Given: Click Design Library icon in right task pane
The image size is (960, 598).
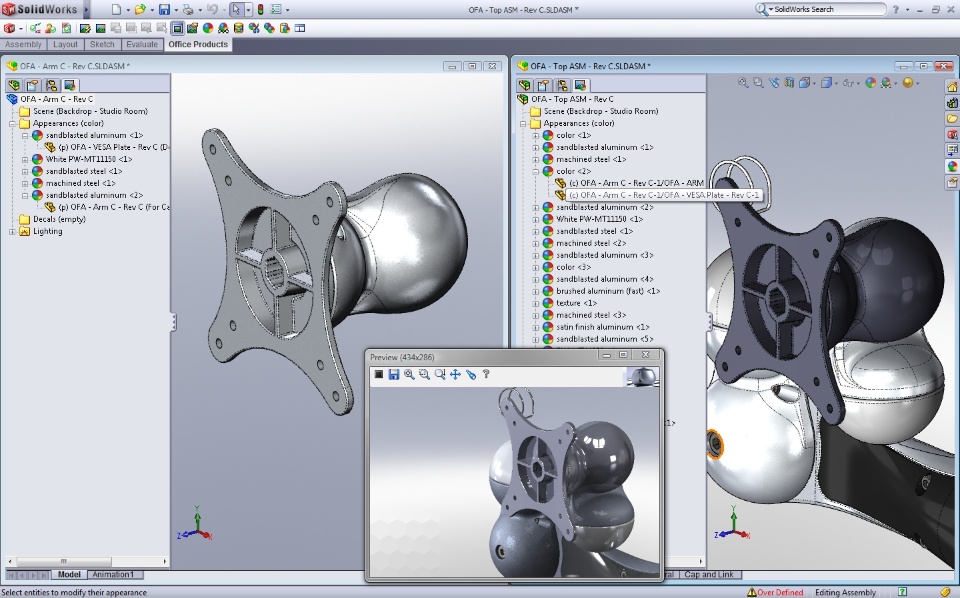Looking at the screenshot, I should [x=952, y=102].
